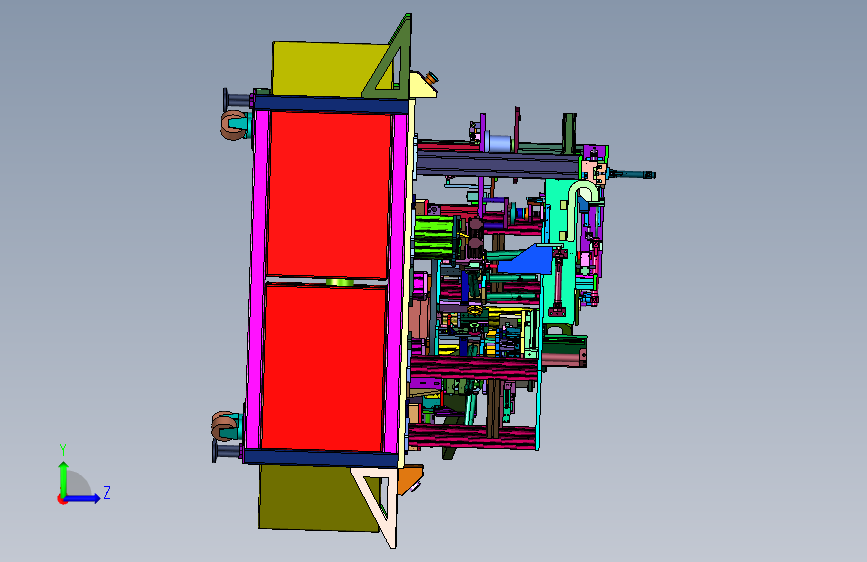Select the lower dark leveling foot
The width and height of the screenshot is (867, 562).
[227, 451]
